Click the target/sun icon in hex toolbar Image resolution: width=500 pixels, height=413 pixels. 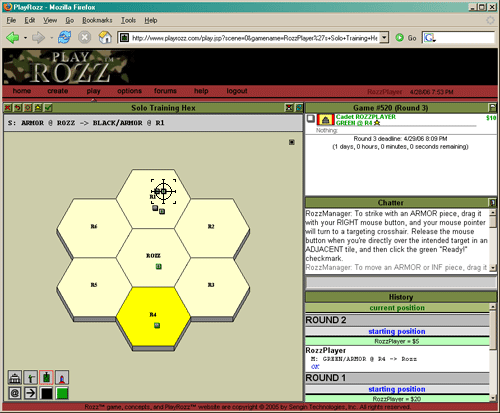28,108
